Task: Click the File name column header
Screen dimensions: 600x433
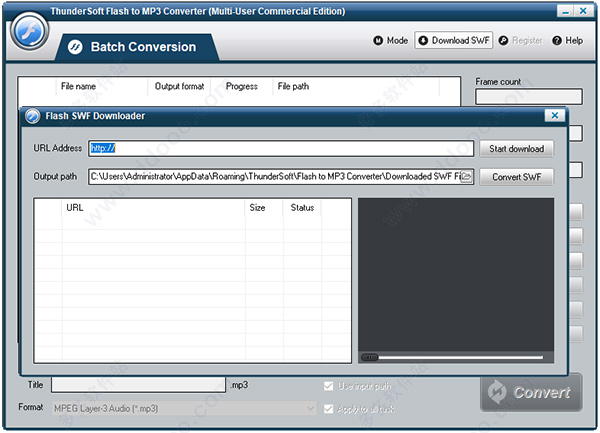Action: pos(102,86)
